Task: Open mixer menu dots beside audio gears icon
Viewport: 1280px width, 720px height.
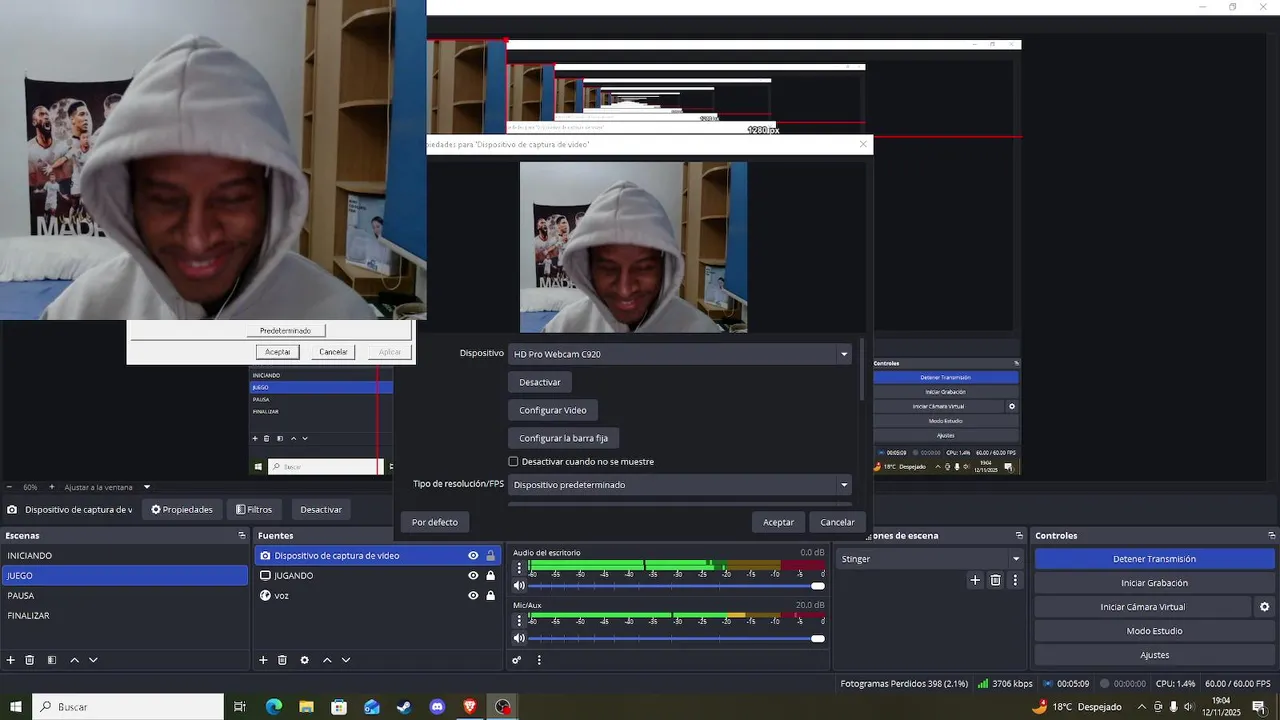Action: (x=539, y=660)
